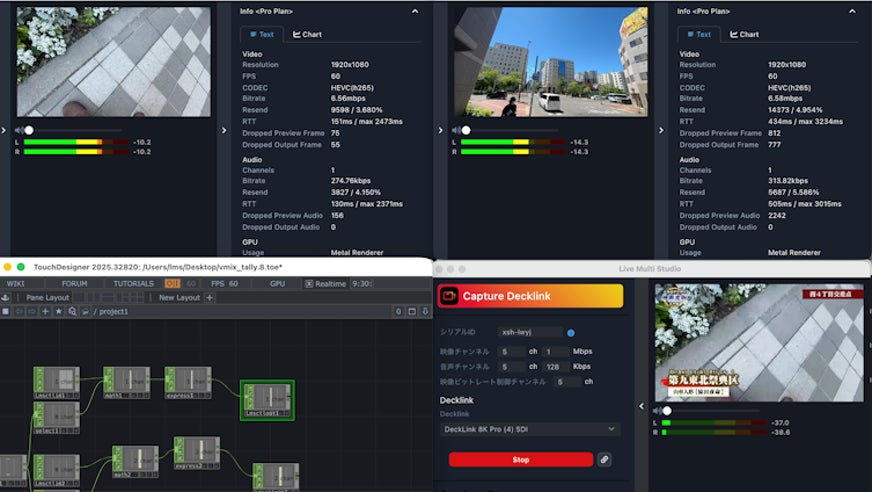
Task: Click the add New Layout plus icon
Action: point(210,297)
